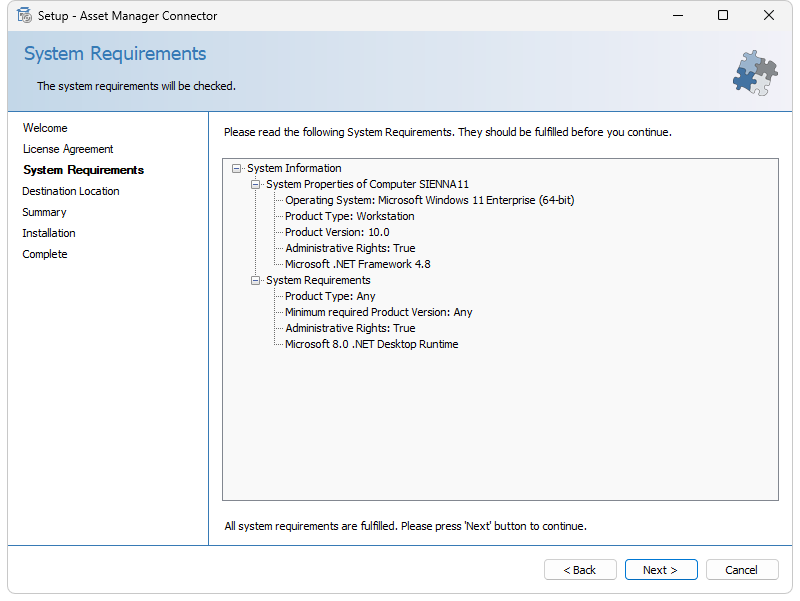The image size is (800, 601).
Task: Select Destination Location step in sidebar
Action: [71, 191]
